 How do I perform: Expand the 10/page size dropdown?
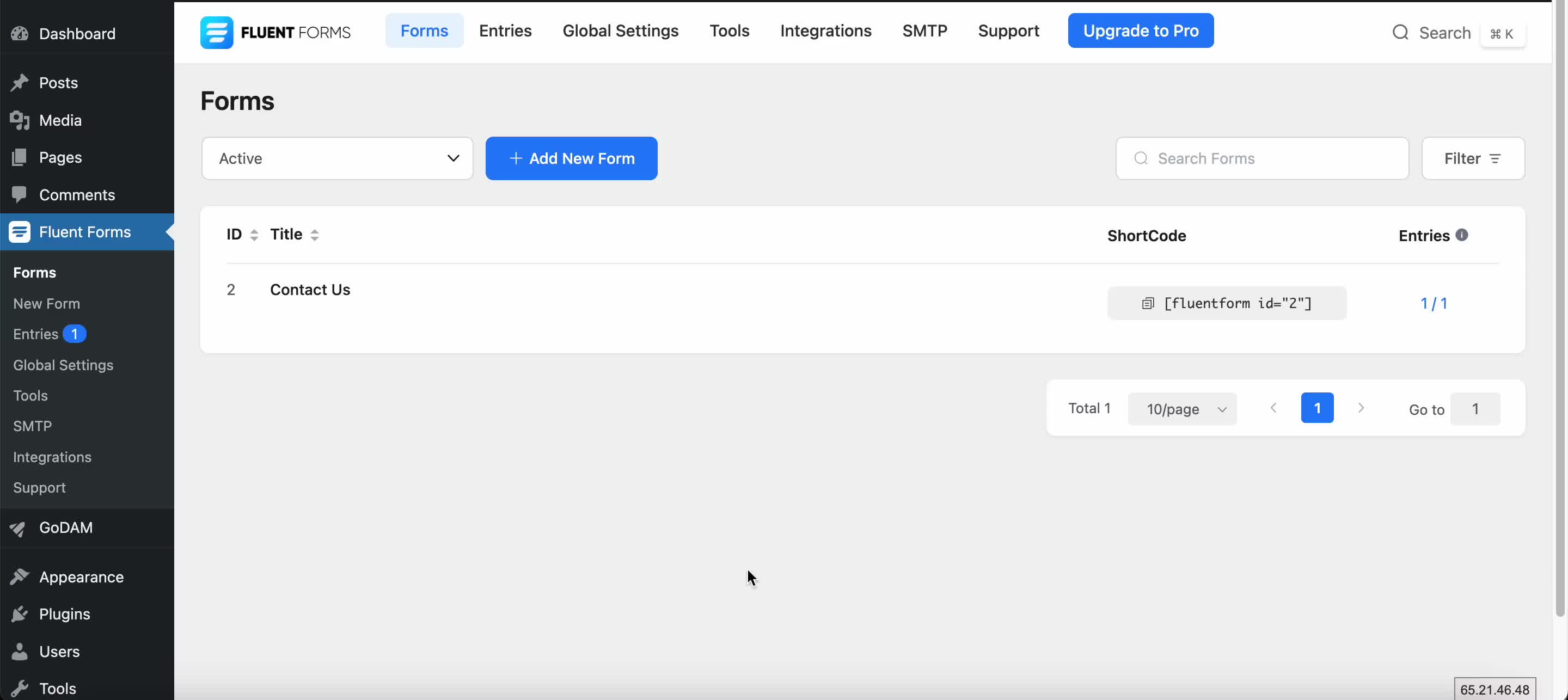tap(1181, 409)
